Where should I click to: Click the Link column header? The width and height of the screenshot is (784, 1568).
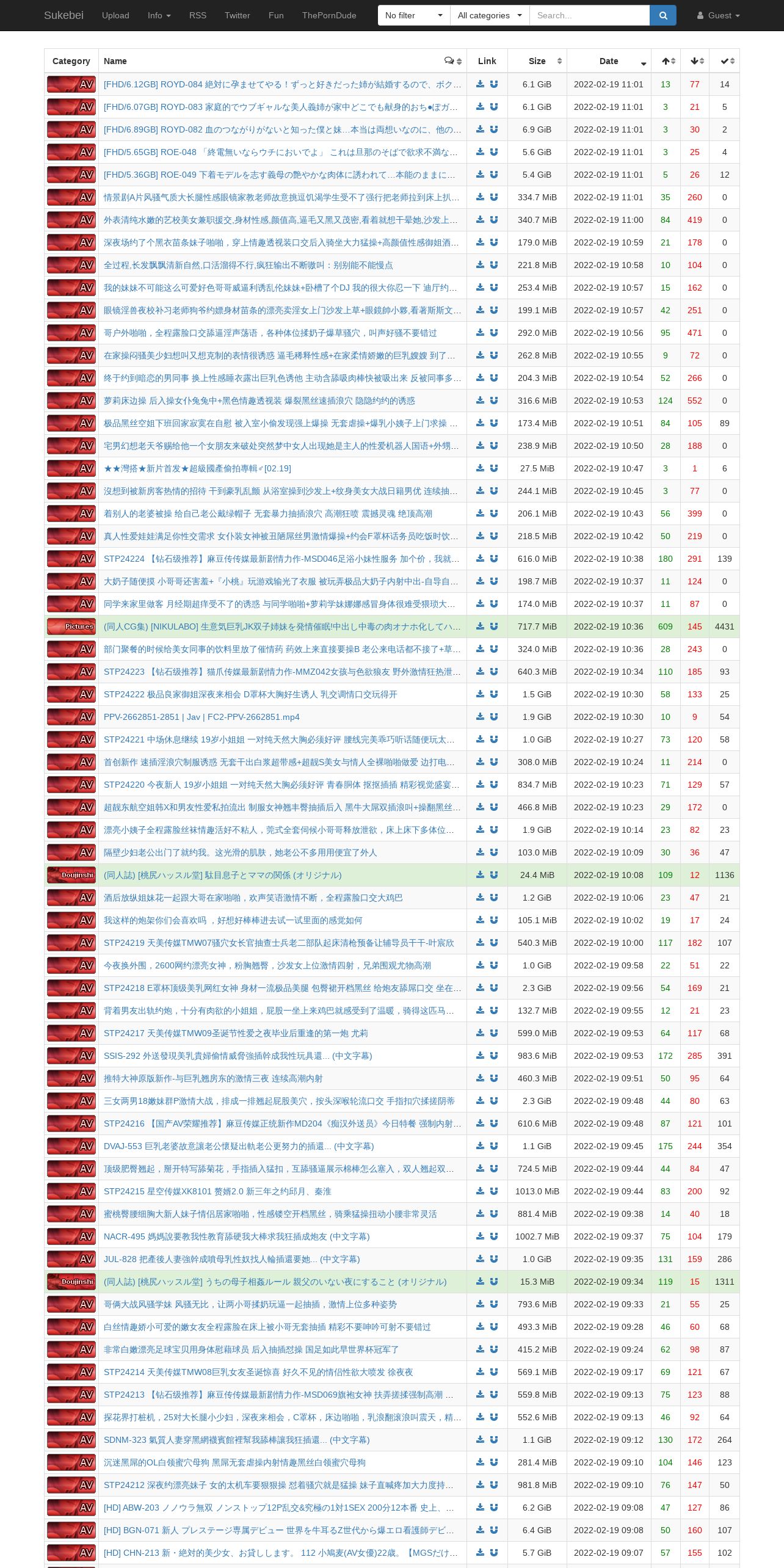[x=487, y=61]
